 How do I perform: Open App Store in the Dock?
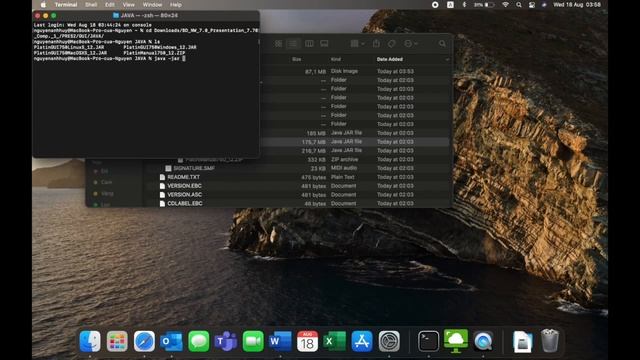362,341
